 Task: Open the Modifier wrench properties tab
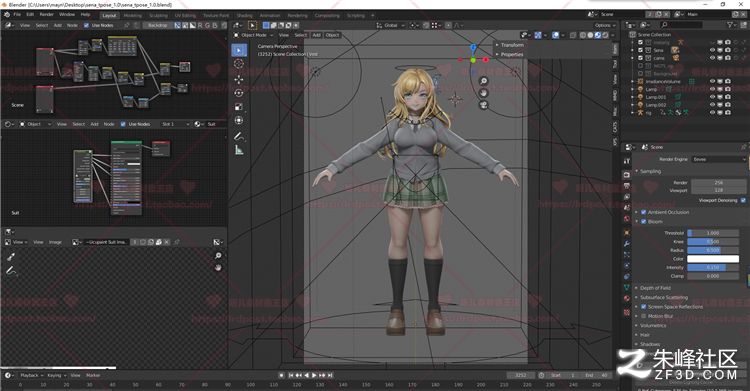(x=627, y=244)
